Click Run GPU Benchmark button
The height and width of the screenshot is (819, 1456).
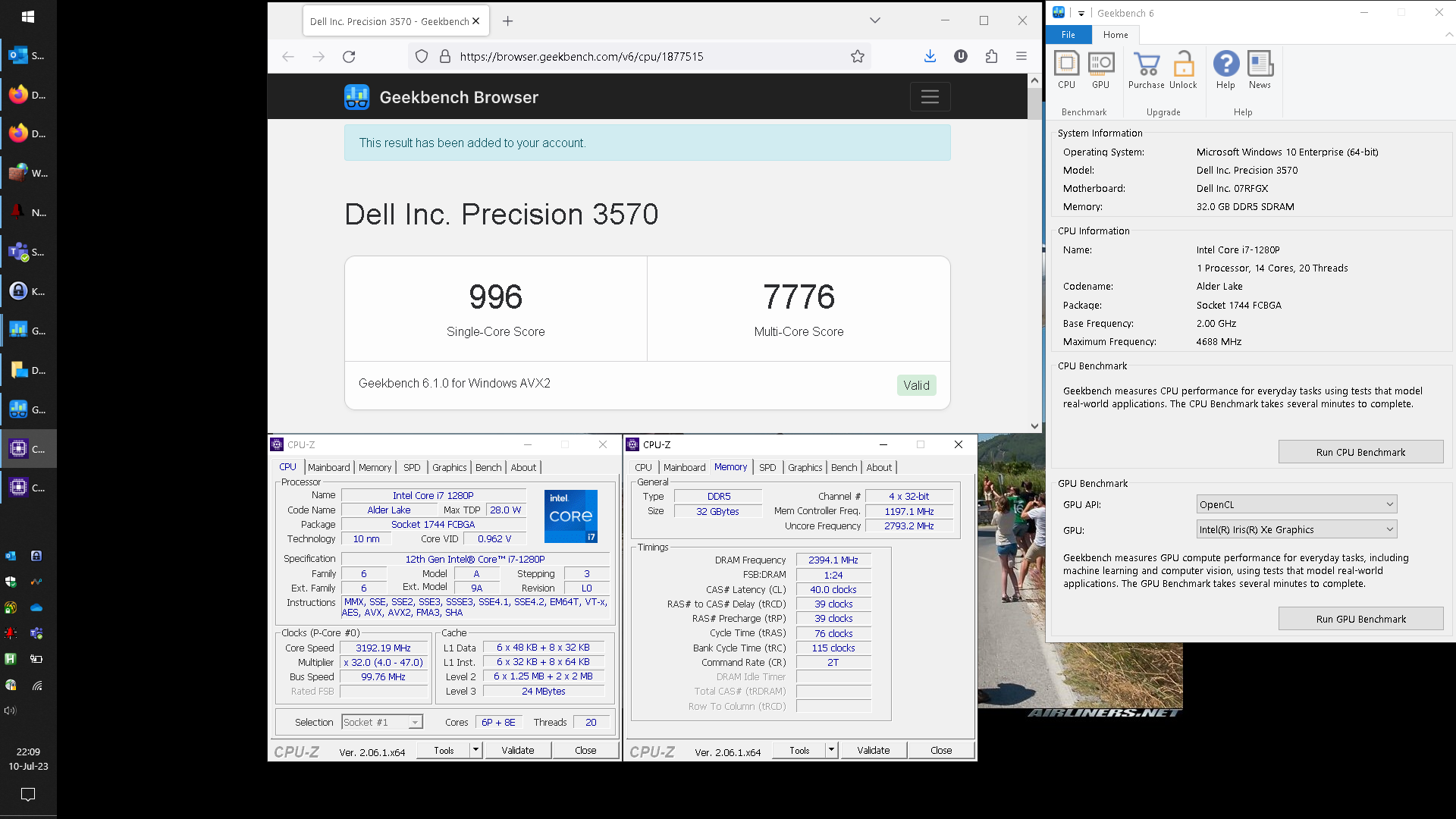[x=1360, y=619]
